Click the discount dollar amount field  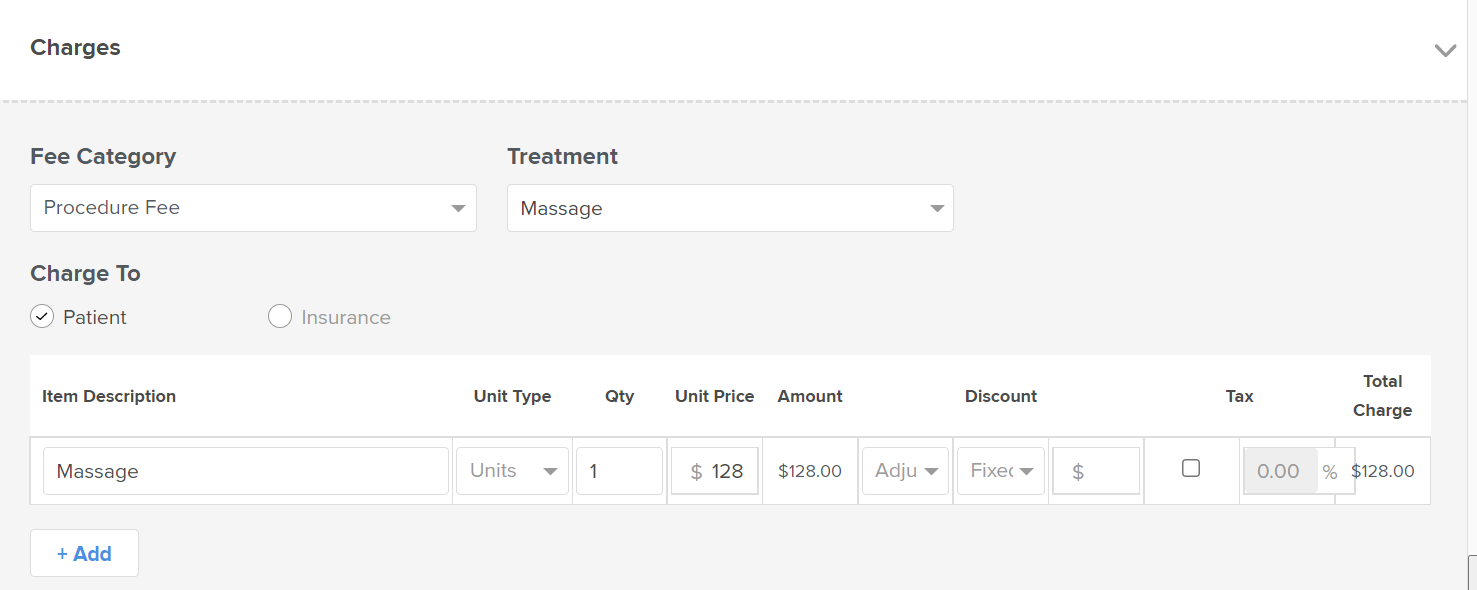tap(1096, 471)
